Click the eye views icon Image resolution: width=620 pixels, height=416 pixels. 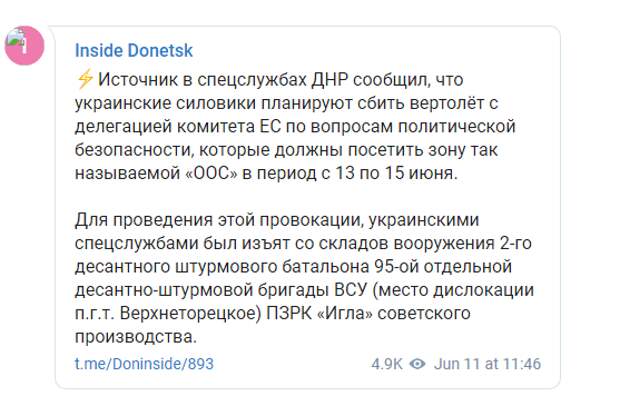coord(418,363)
